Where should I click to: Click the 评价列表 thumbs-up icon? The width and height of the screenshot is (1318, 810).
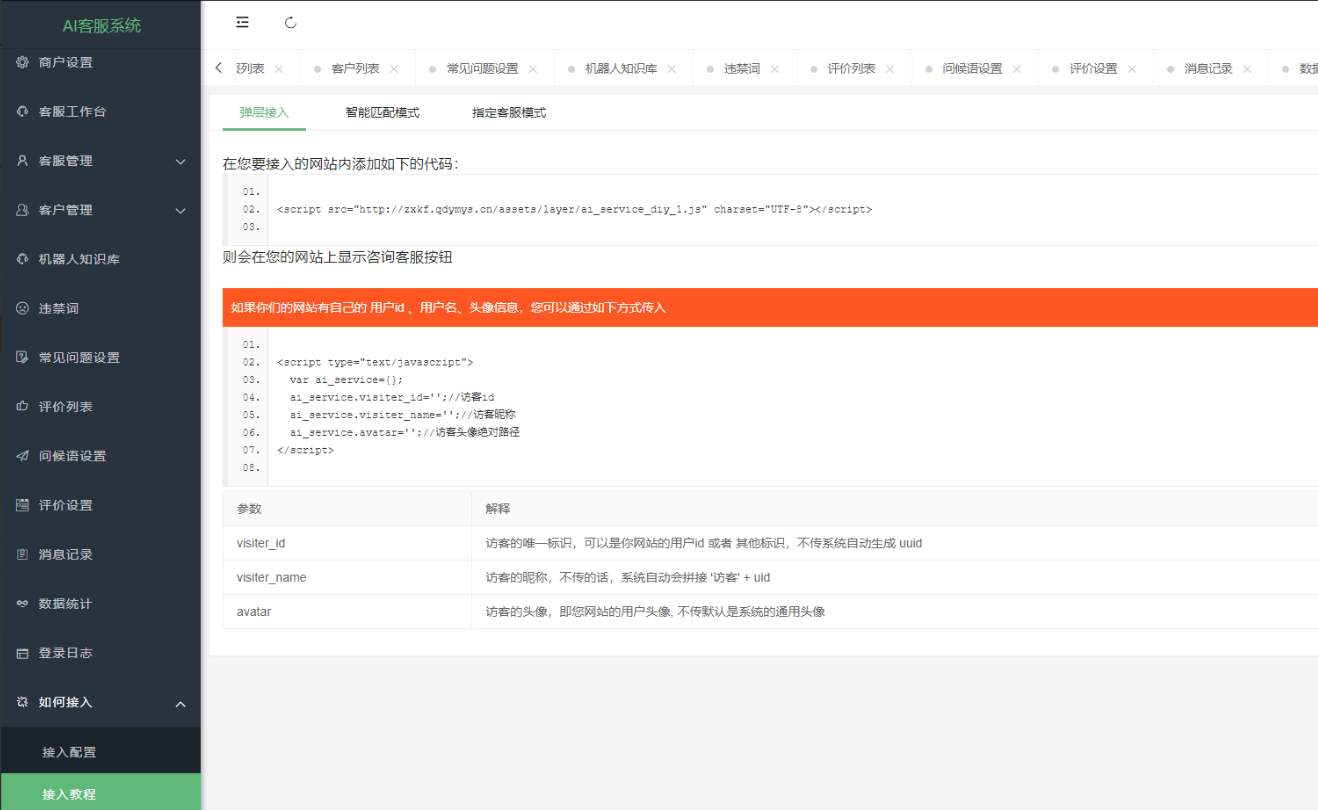[22, 406]
